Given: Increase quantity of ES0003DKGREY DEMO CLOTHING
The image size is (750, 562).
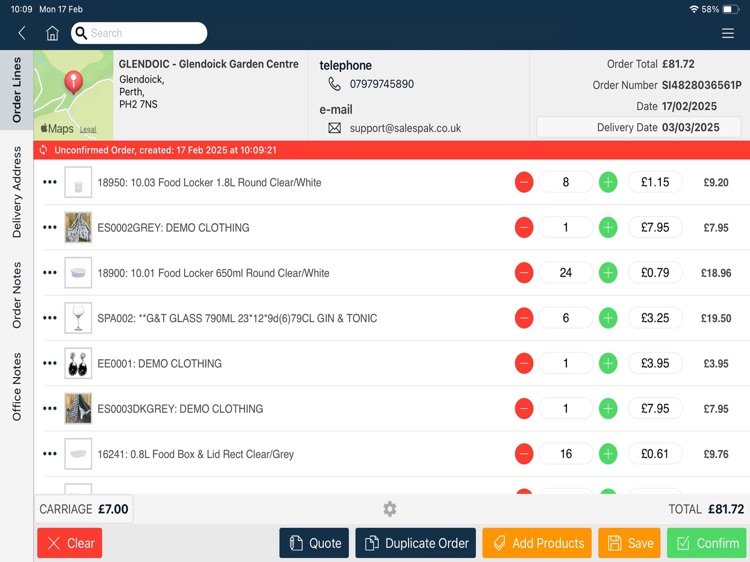Looking at the screenshot, I should pos(608,408).
